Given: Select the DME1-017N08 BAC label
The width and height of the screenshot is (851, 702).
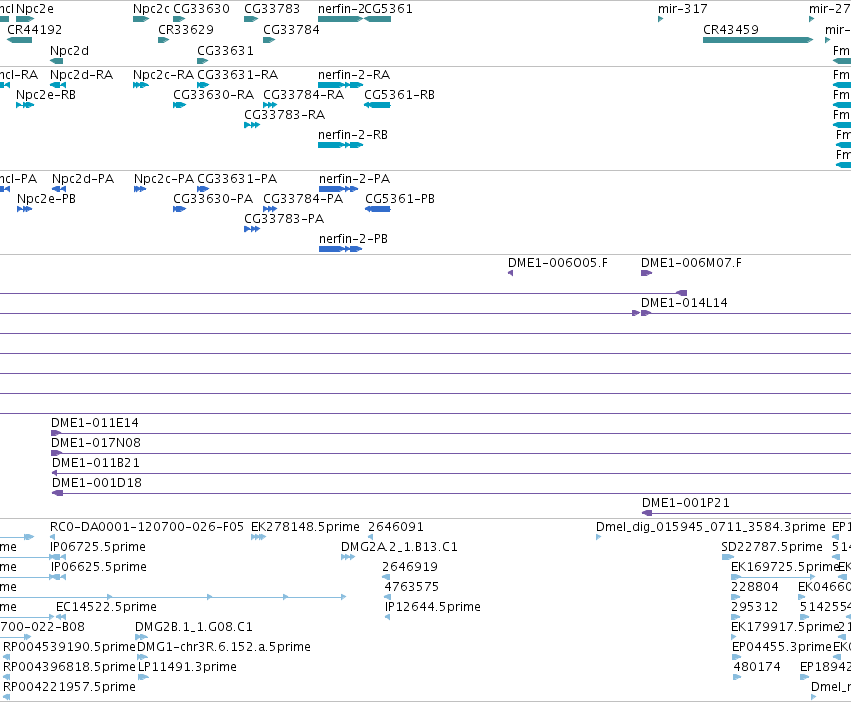Looking at the screenshot, I should (x=96, y=443).
